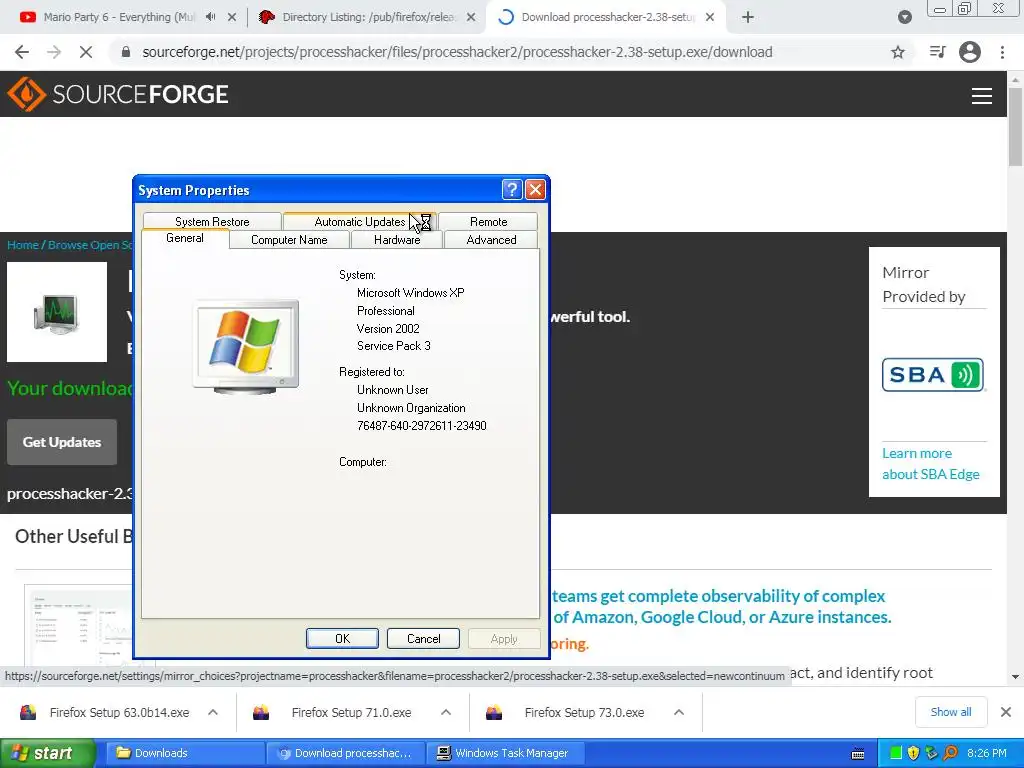This screenshot has height=768, width=1024.
Task: Open the Chrome profile avatar
Action: 970,52
